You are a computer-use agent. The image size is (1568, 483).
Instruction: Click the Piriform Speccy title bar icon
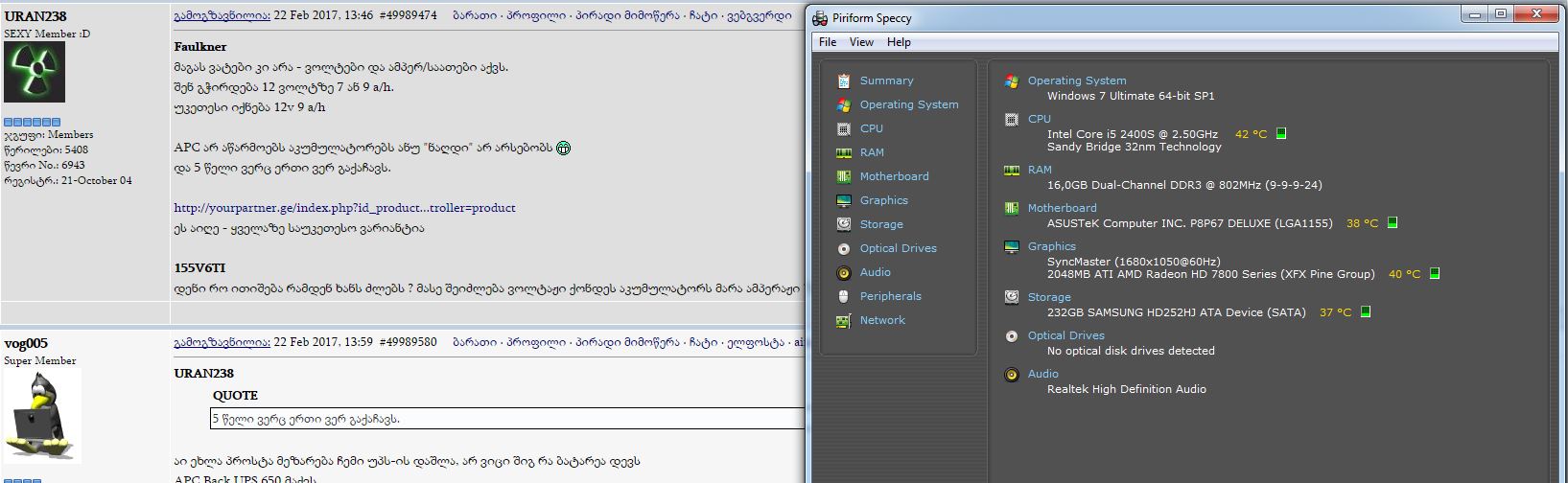pos(820,17)
